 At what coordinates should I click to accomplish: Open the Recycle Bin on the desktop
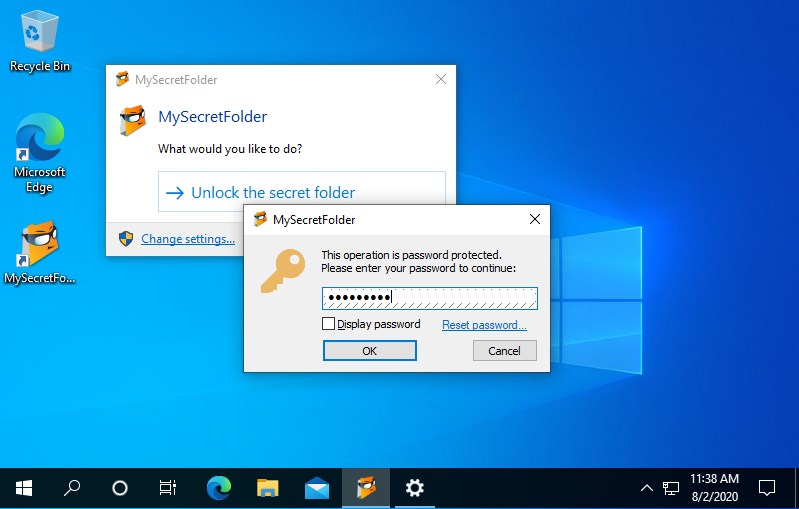pos(39,40)
